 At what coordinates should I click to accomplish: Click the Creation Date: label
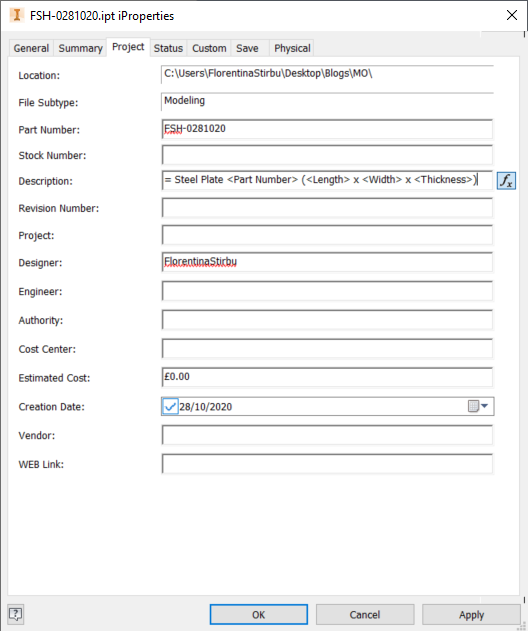coord(52,407)
